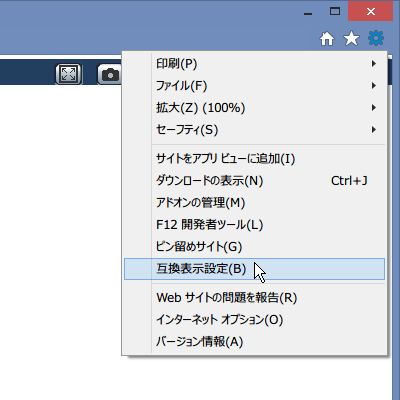400x400 pixels.
Task: Choose Web サイトの問題を報告(R)
Action: coord(254,297)
